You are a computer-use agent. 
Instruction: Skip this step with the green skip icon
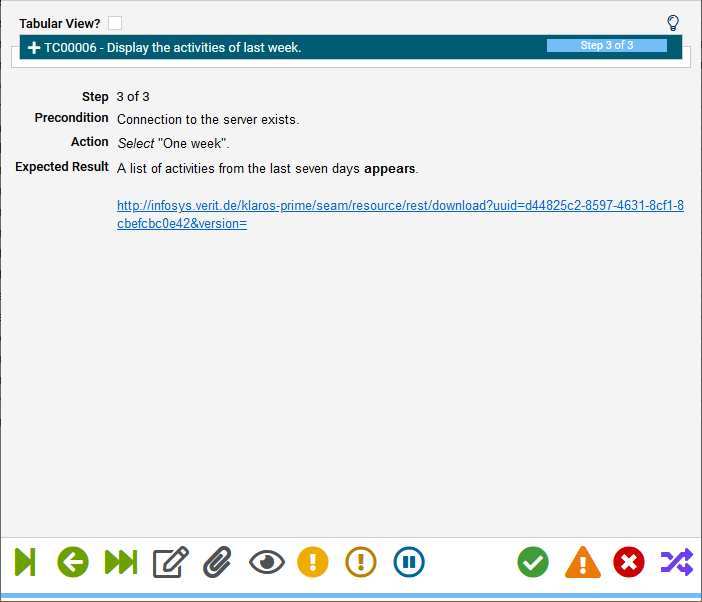[x=25, y=562]
